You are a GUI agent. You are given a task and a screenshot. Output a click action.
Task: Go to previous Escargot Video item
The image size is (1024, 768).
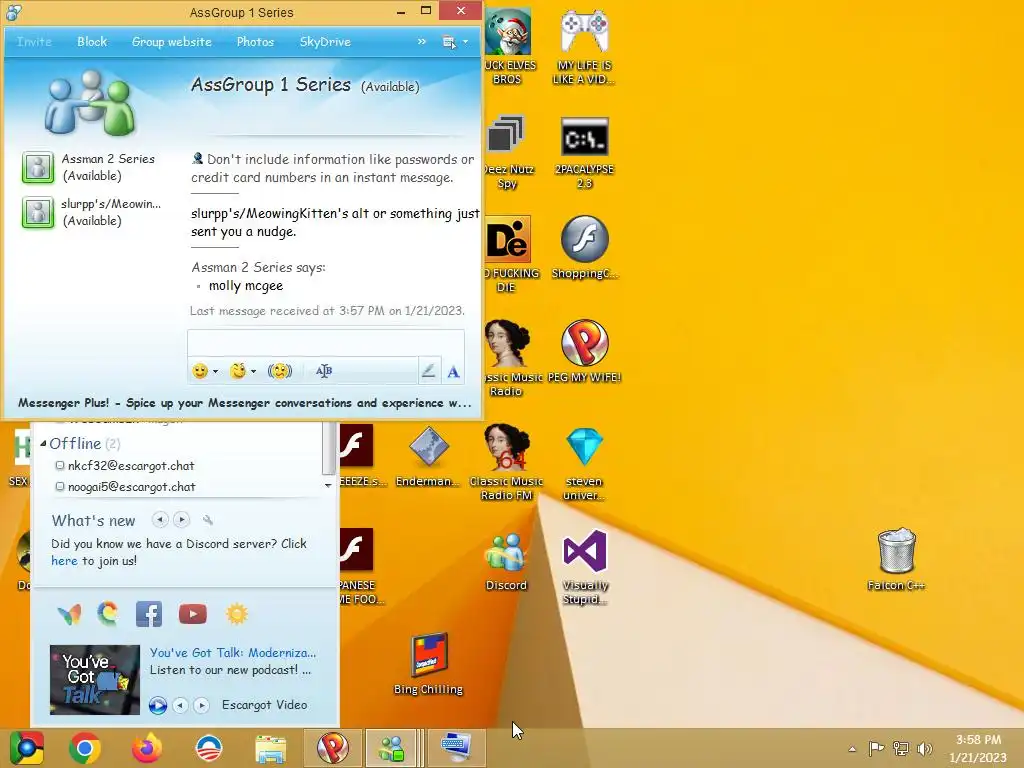(180, 705)
